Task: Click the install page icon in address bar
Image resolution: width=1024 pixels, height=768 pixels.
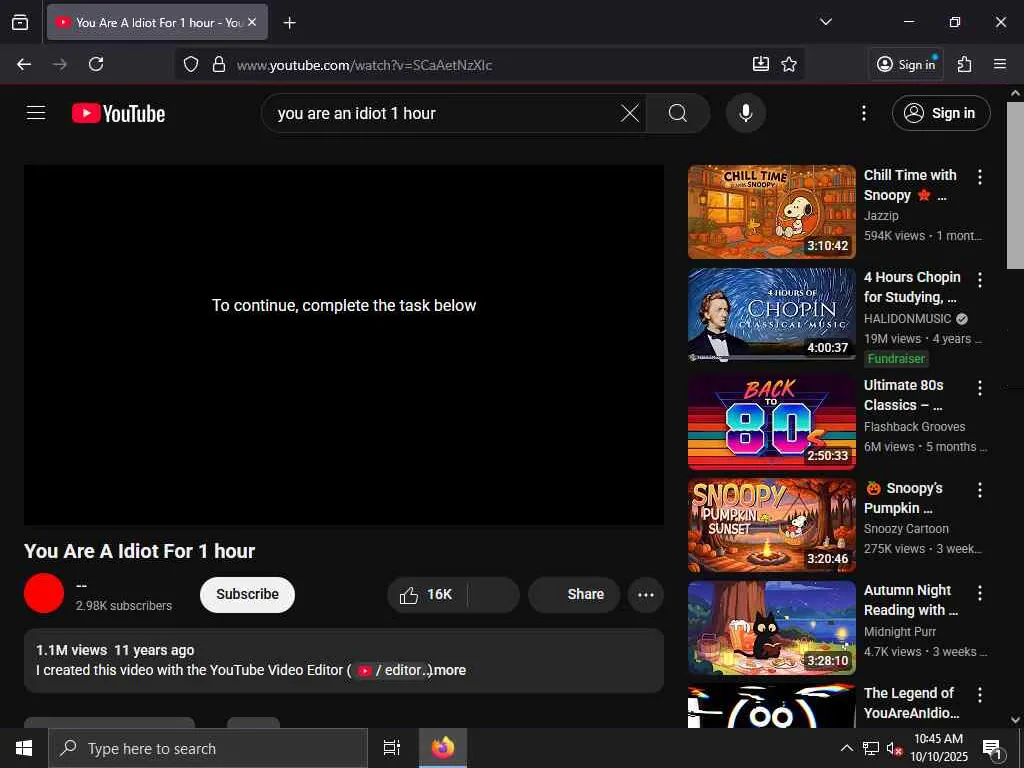Action: pos(760,64)
